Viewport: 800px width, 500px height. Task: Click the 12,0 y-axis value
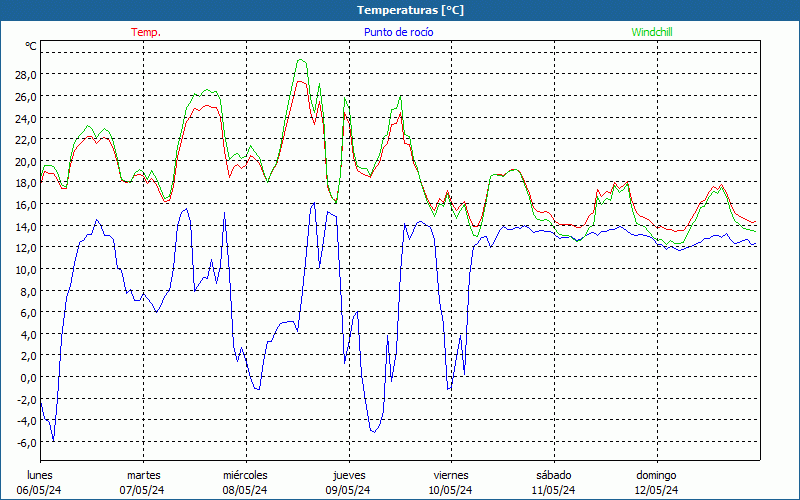click(x=26, y=248)
